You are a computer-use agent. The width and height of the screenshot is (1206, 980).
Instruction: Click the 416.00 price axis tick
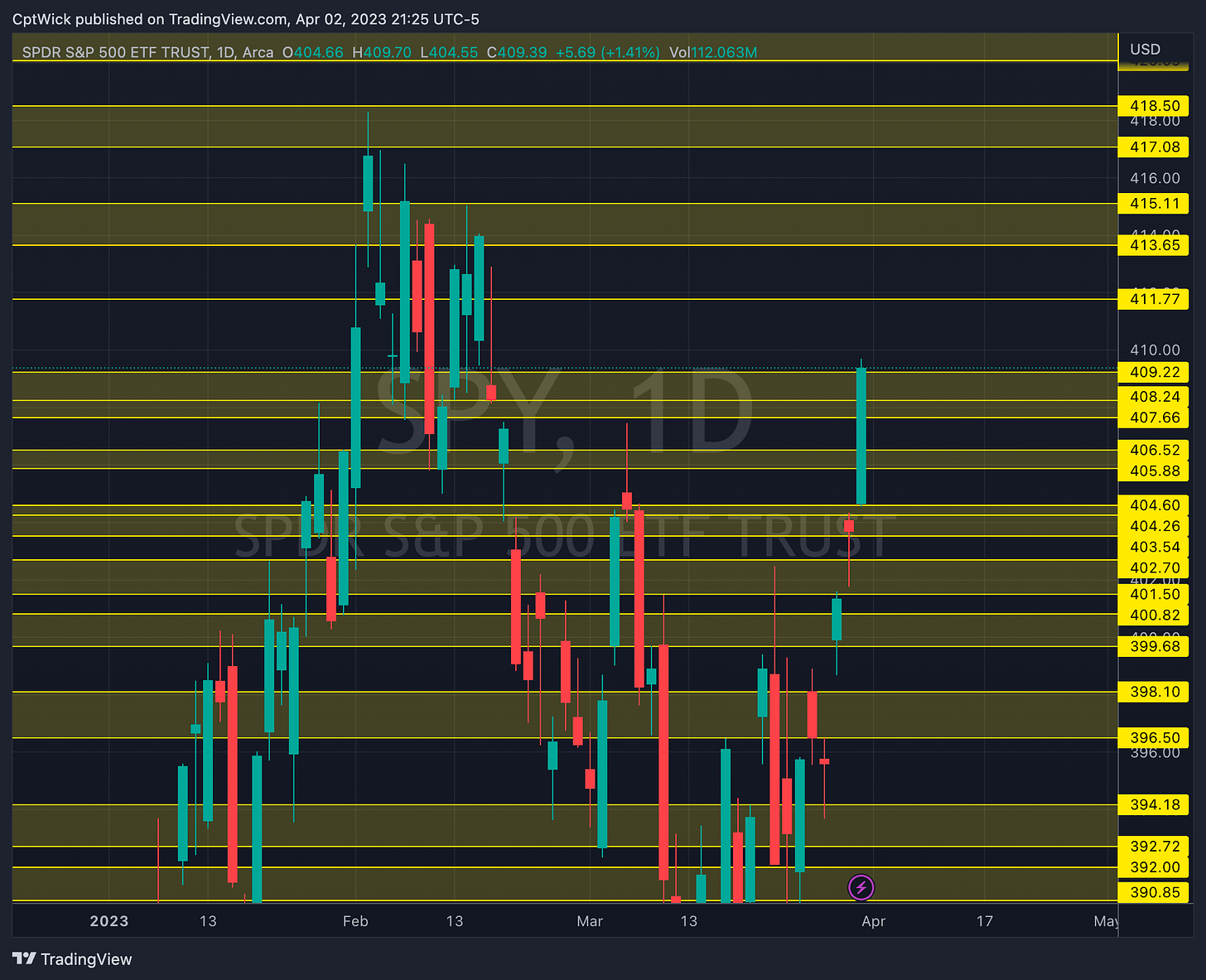tap(1155, 178)
